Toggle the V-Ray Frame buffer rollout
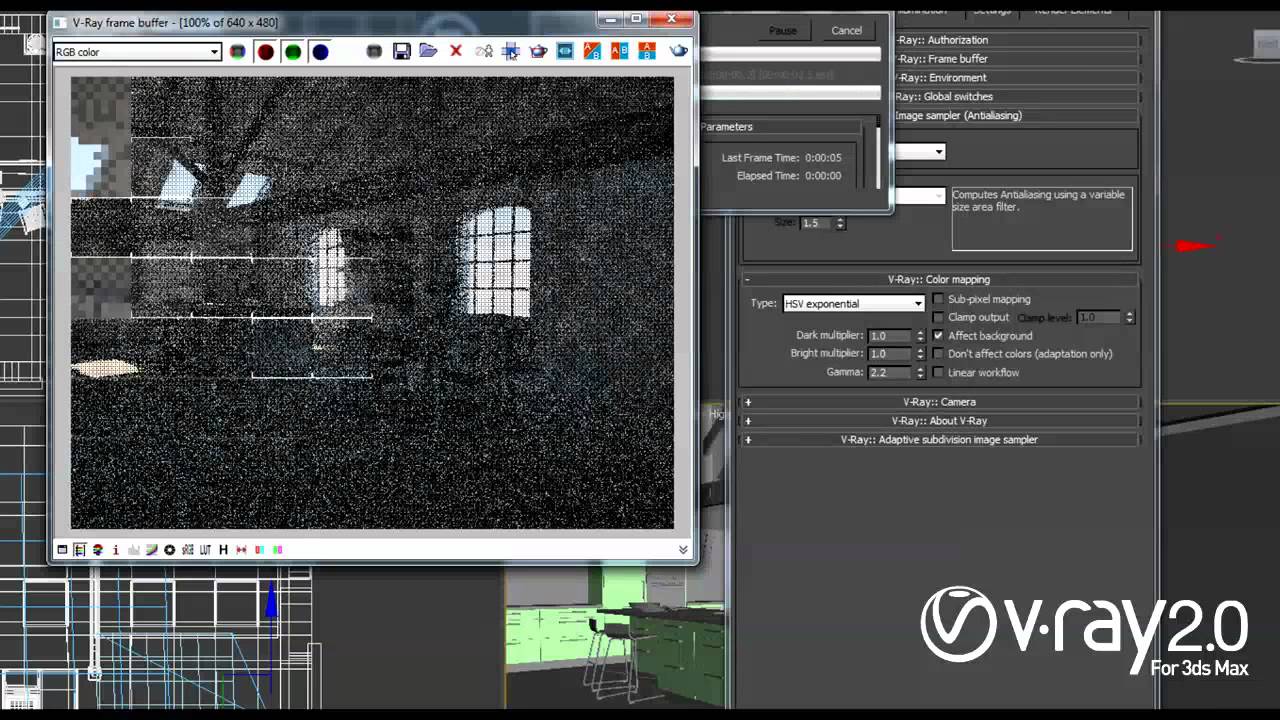1280x720 pixels. [x=1015, y=59]
